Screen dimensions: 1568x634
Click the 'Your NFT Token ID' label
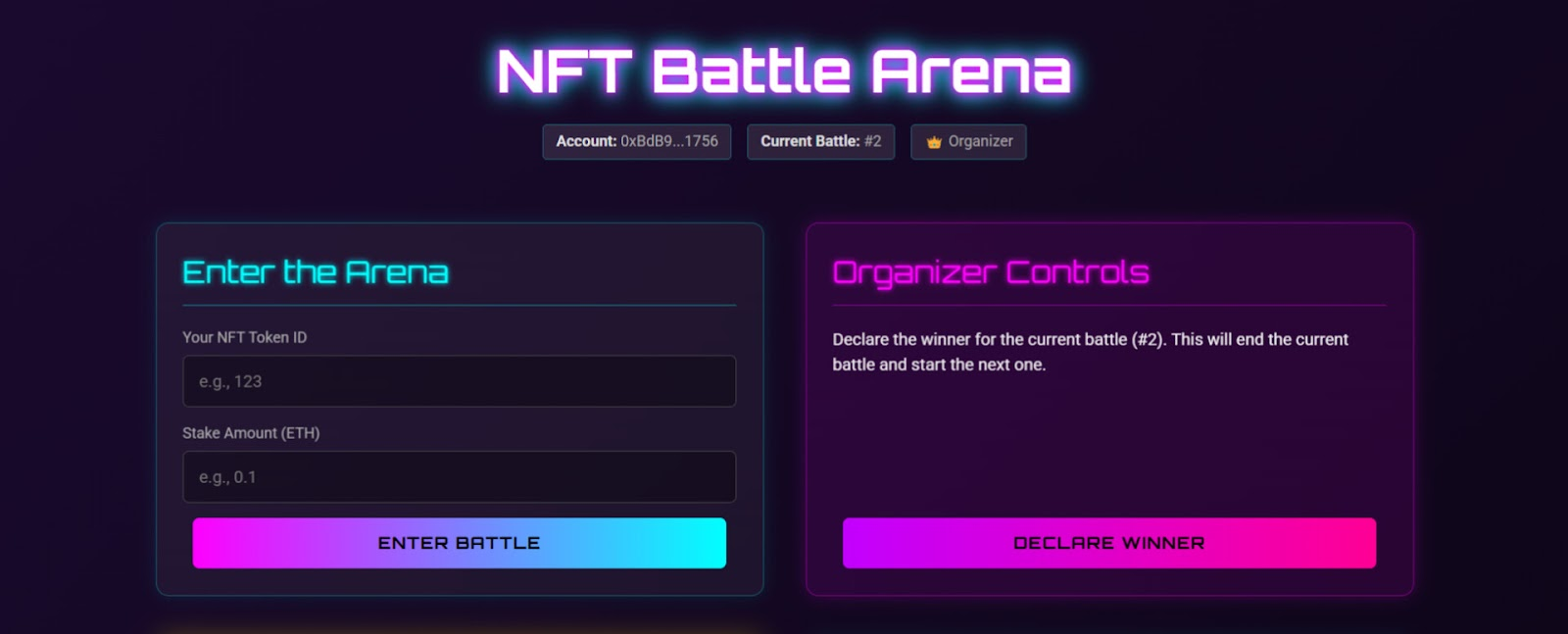[x=244, y=336]
